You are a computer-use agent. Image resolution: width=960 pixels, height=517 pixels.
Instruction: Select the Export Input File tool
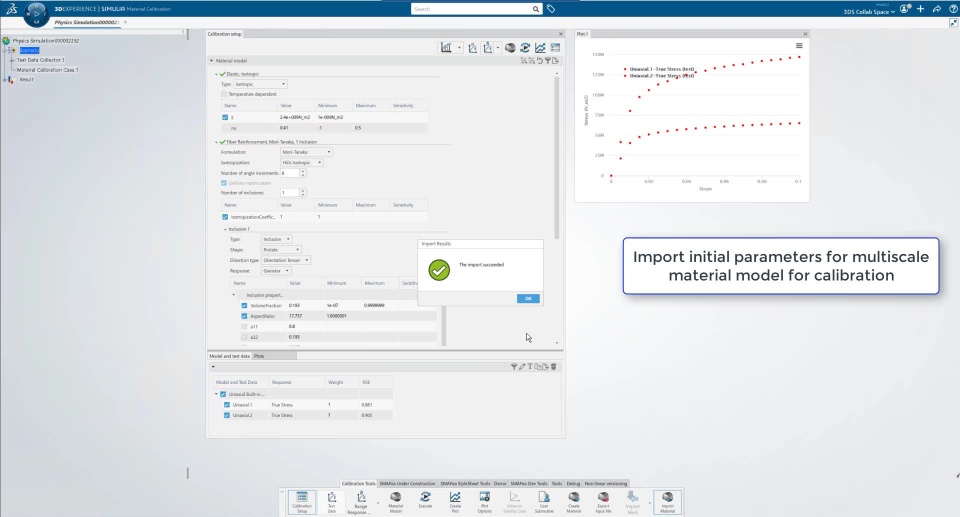603,502
